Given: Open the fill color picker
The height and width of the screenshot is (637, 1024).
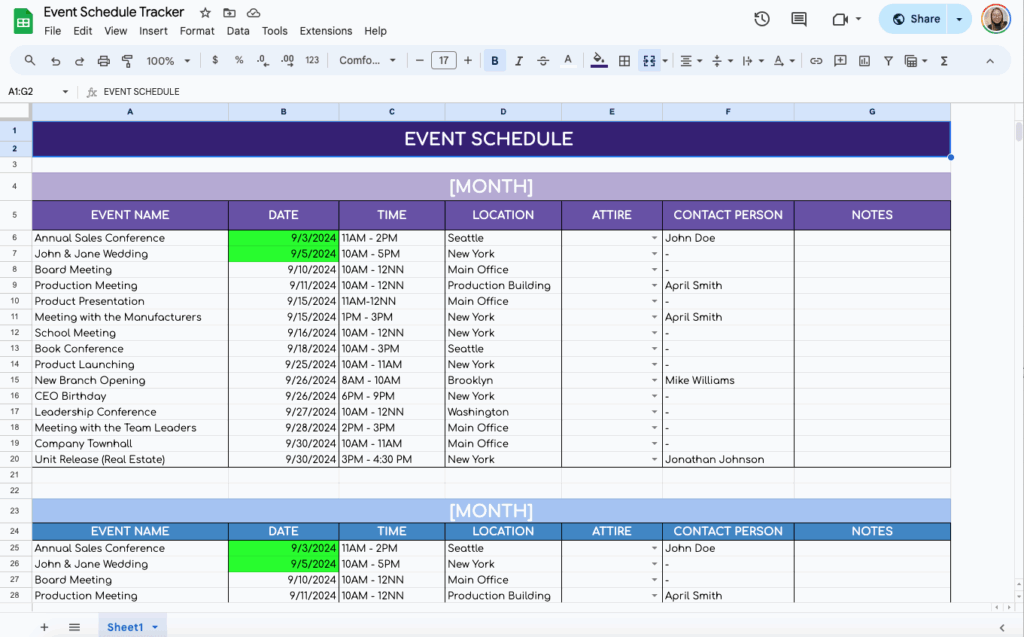Looking at the screenshot, I should (599, 60).
